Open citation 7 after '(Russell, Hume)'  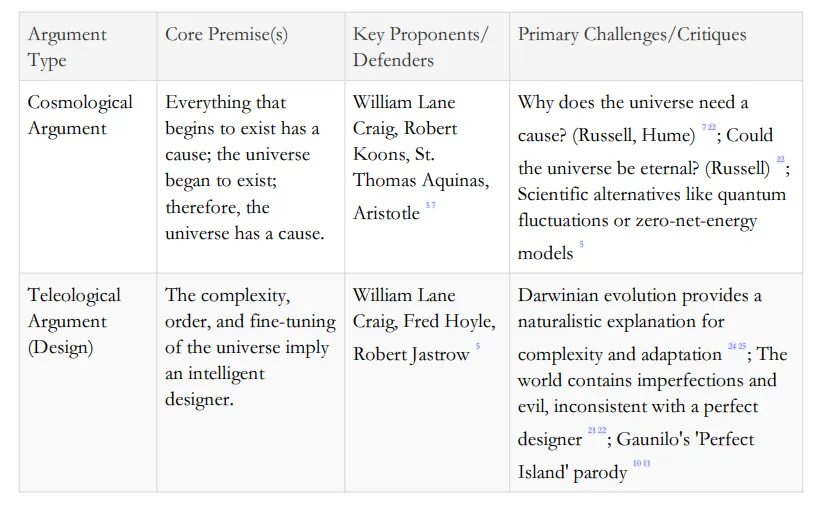pos(704,129)
